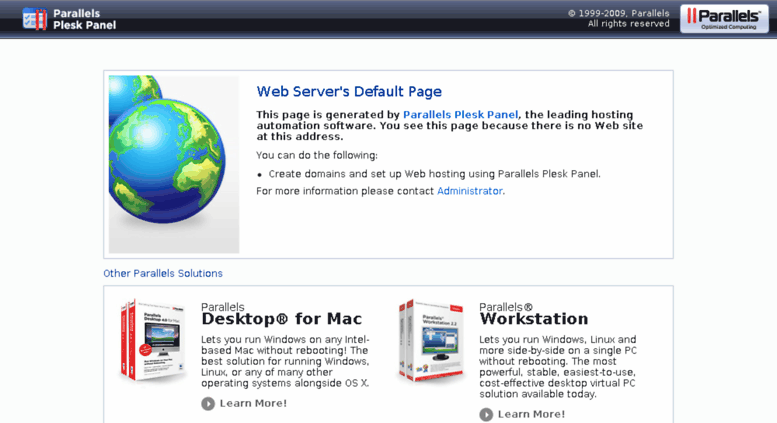Click the 'You can do the following:' text
The image size is (777, 423).
tap(317, 156)
